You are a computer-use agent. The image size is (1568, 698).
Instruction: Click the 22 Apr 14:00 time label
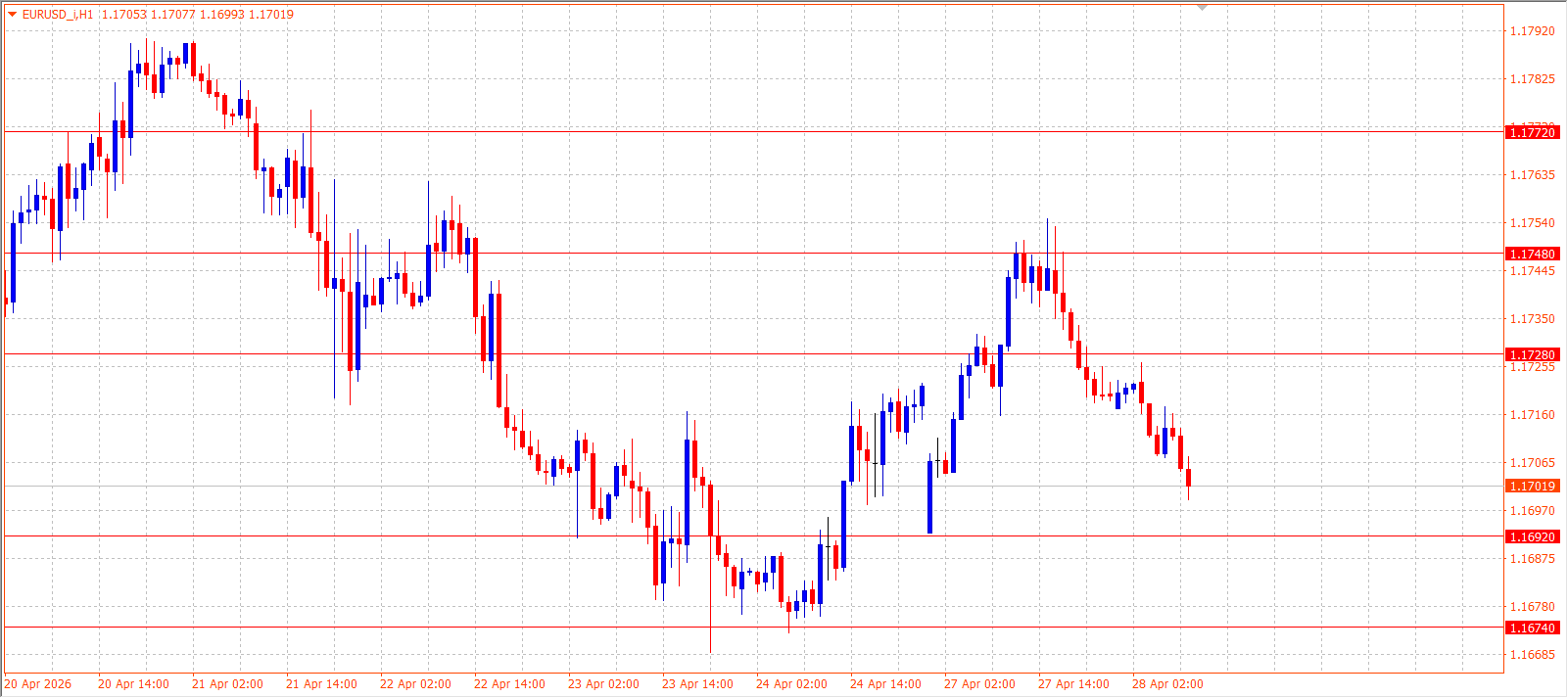(509, 684)
